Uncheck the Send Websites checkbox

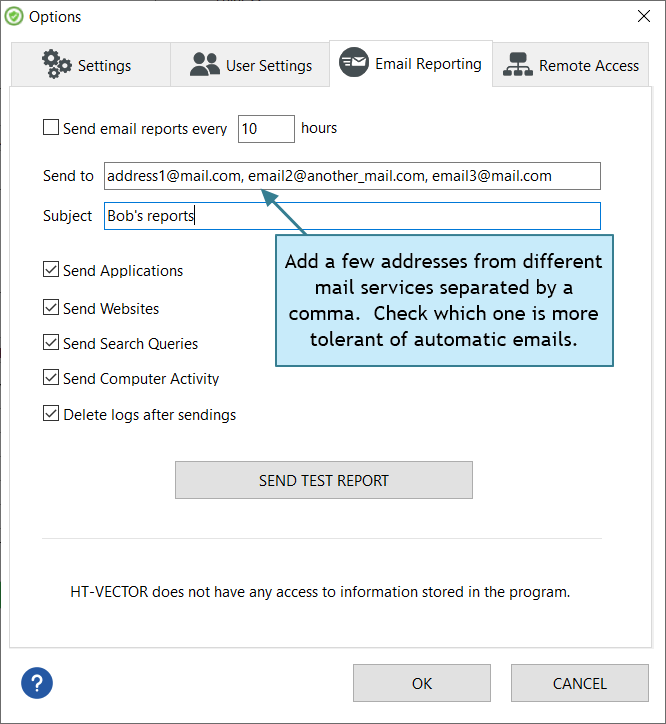(51, 308)
